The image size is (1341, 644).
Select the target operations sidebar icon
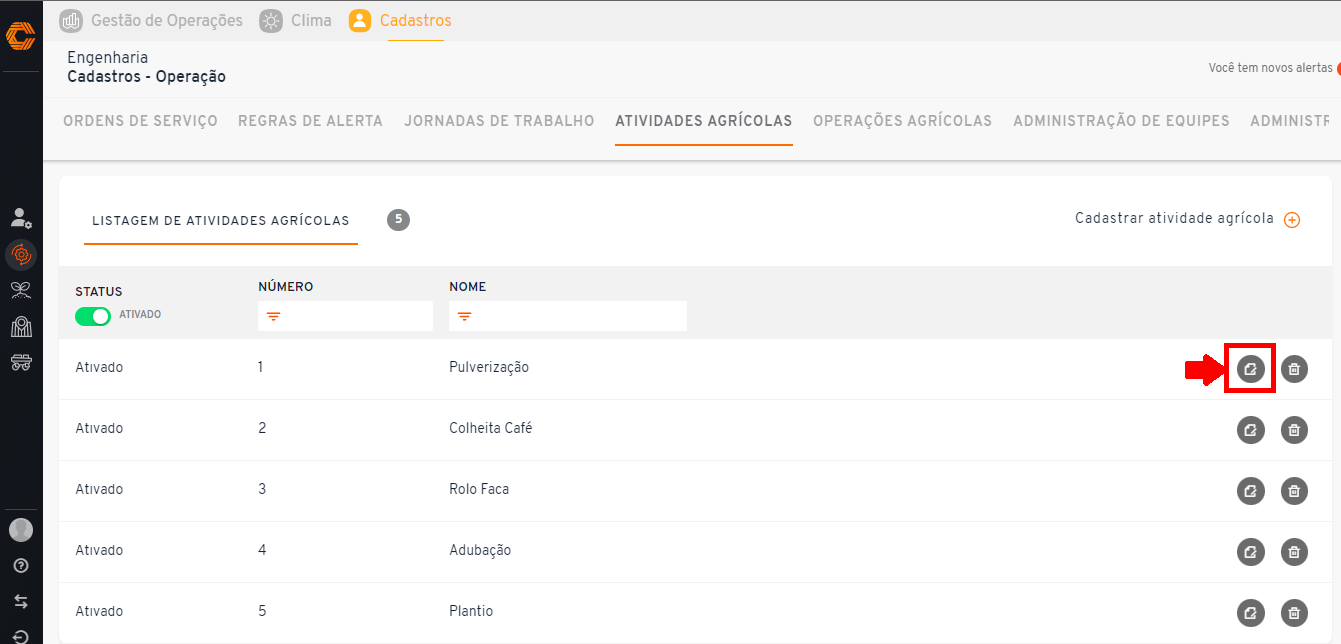pyautogui.click(x=21, y=255)
